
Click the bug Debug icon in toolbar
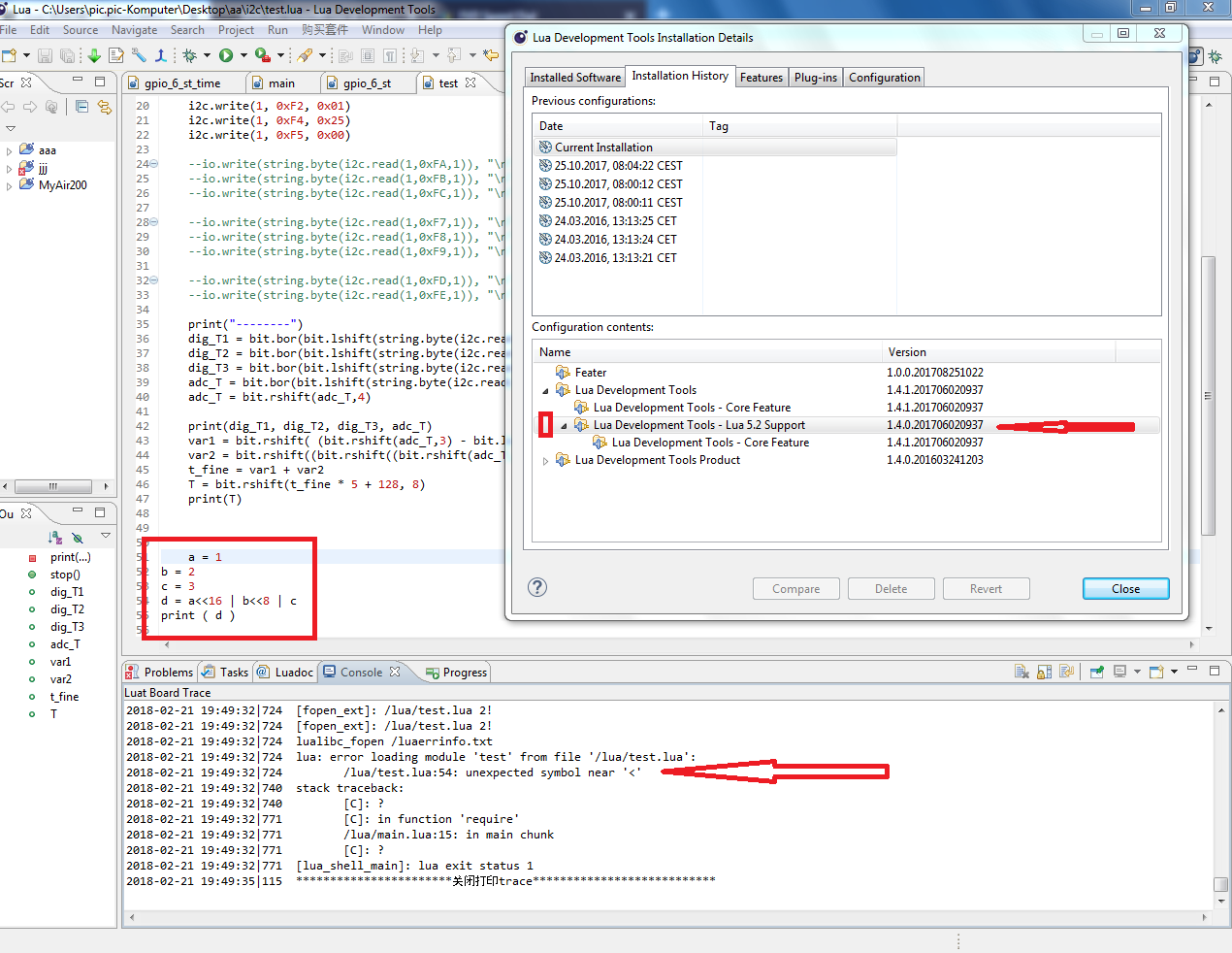point(190,55)
